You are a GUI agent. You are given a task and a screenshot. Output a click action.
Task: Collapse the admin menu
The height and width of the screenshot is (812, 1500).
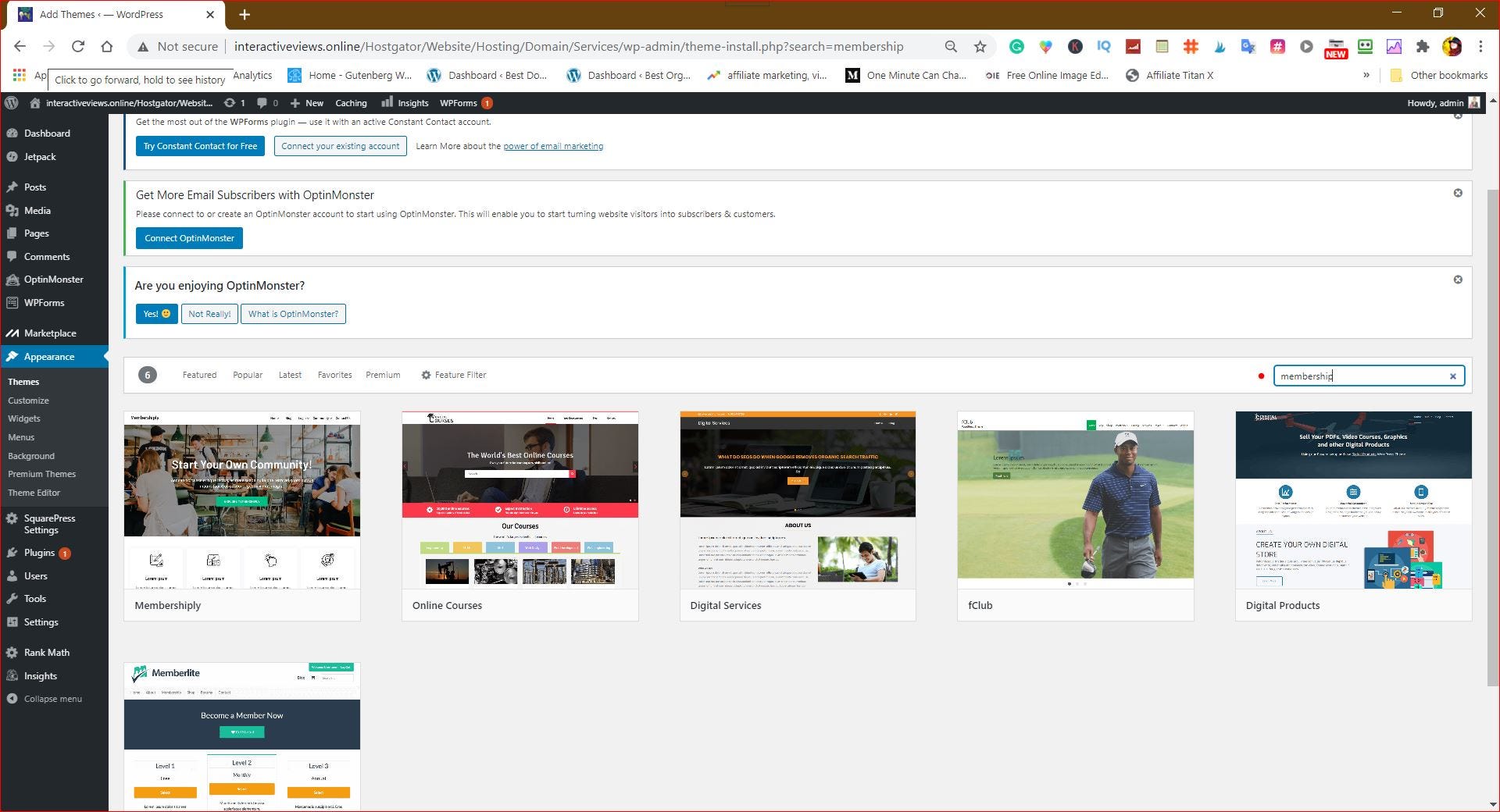coord(54,699)
